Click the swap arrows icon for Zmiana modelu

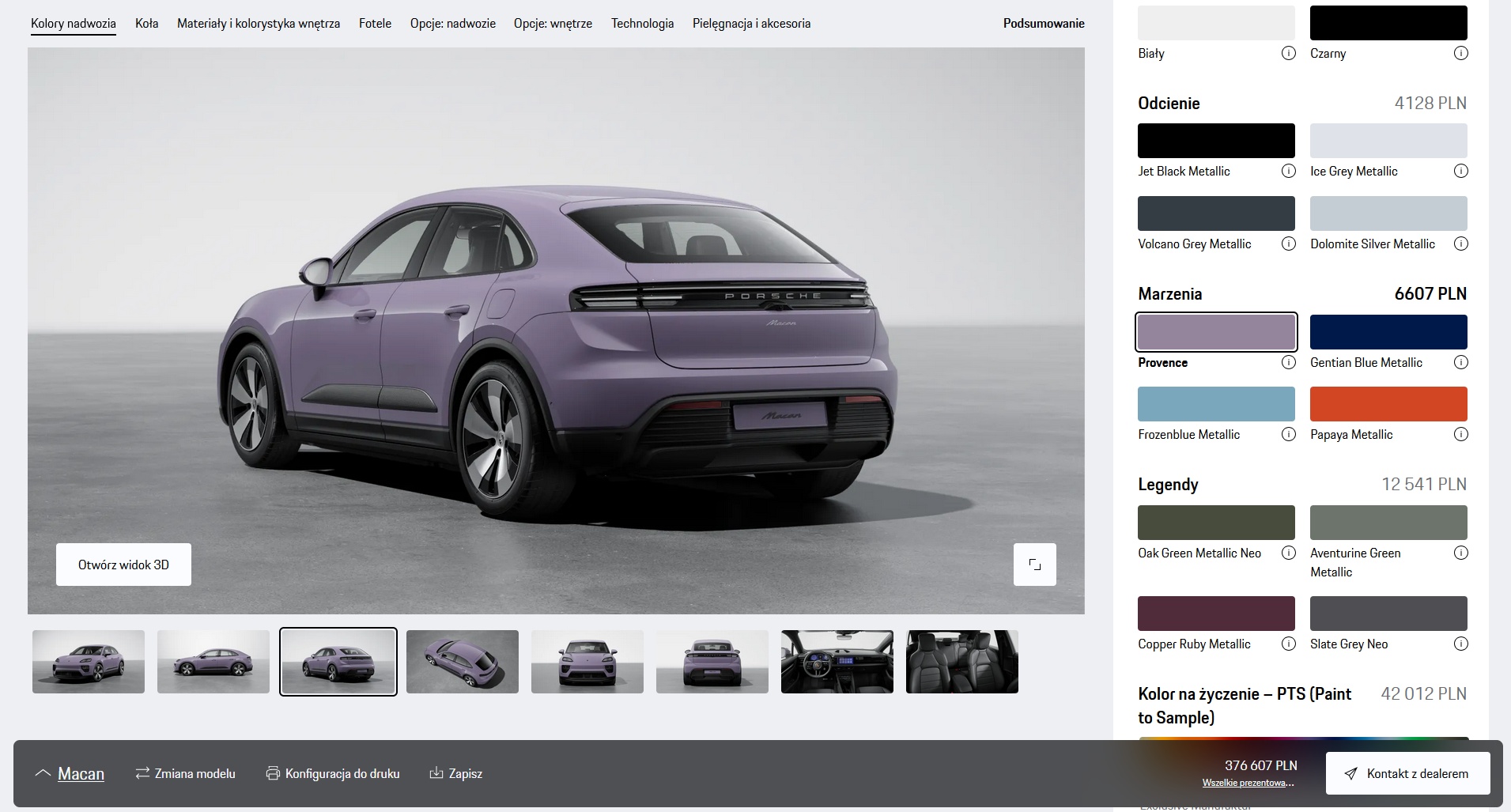click(x=142, y=773)
